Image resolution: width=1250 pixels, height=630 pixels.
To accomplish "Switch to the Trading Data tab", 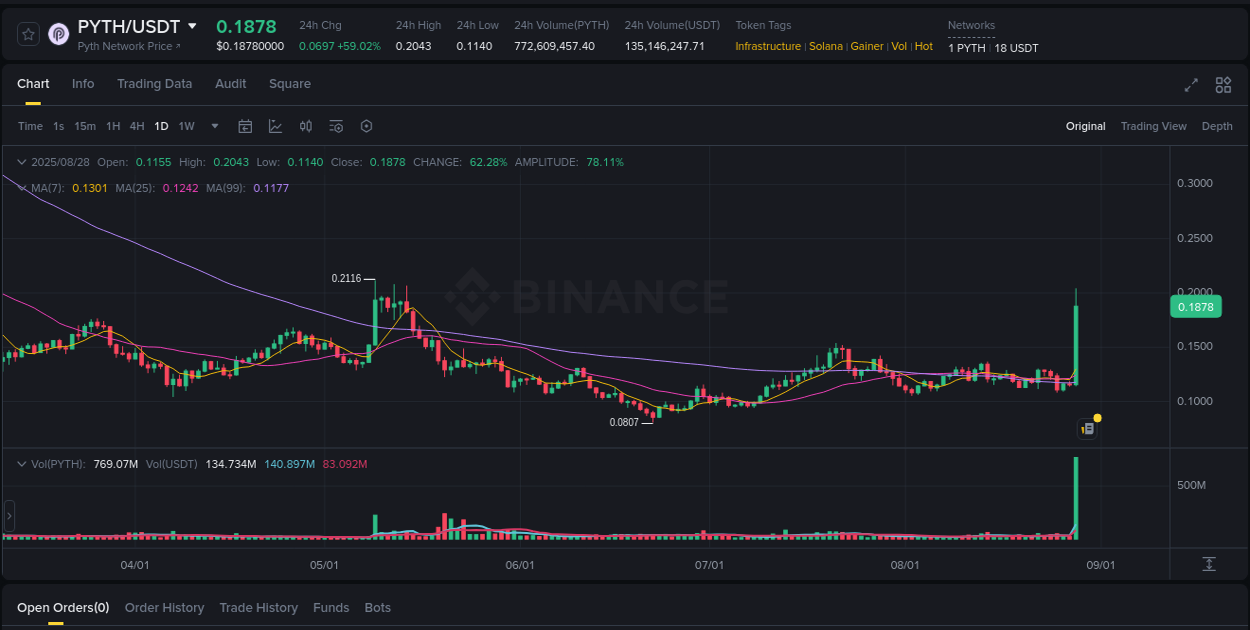I will pyautogui.click(x=154, y=84).
